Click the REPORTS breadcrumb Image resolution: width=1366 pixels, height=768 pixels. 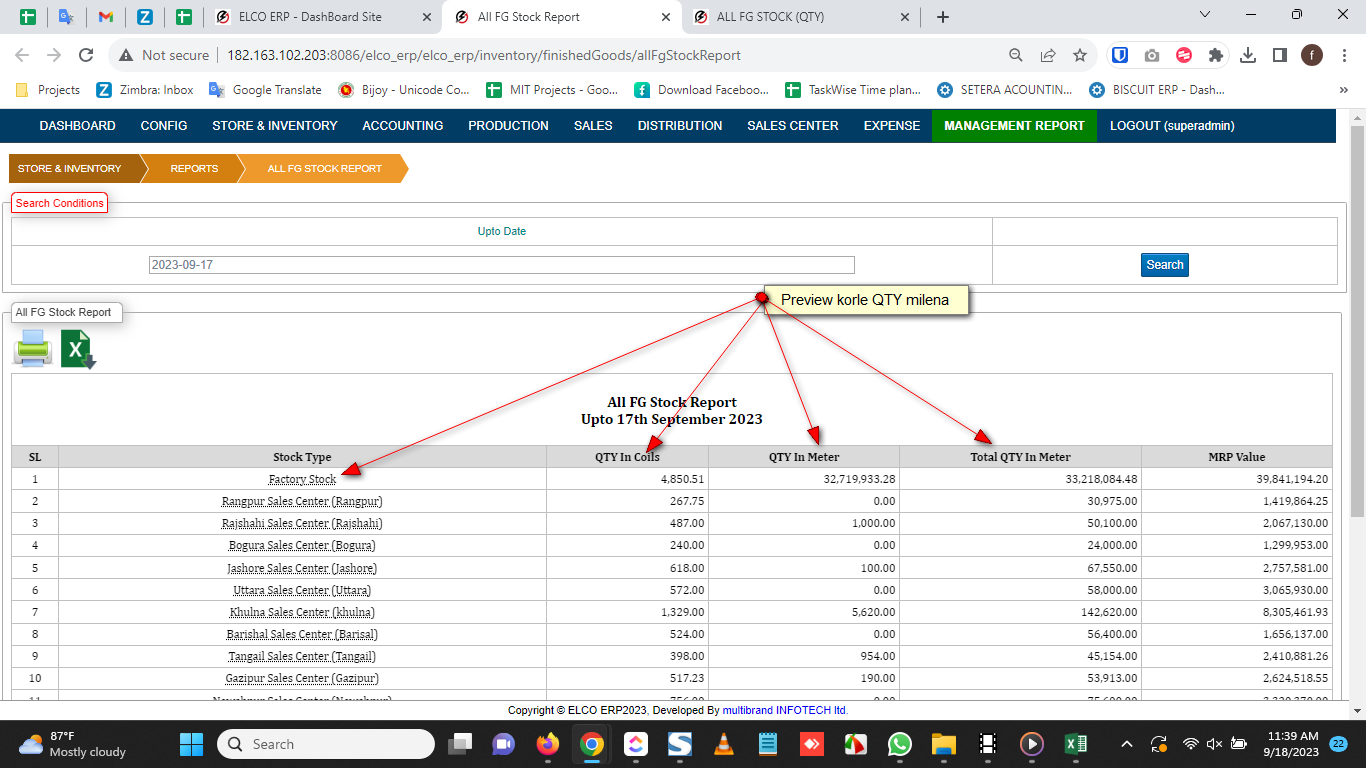194,169
